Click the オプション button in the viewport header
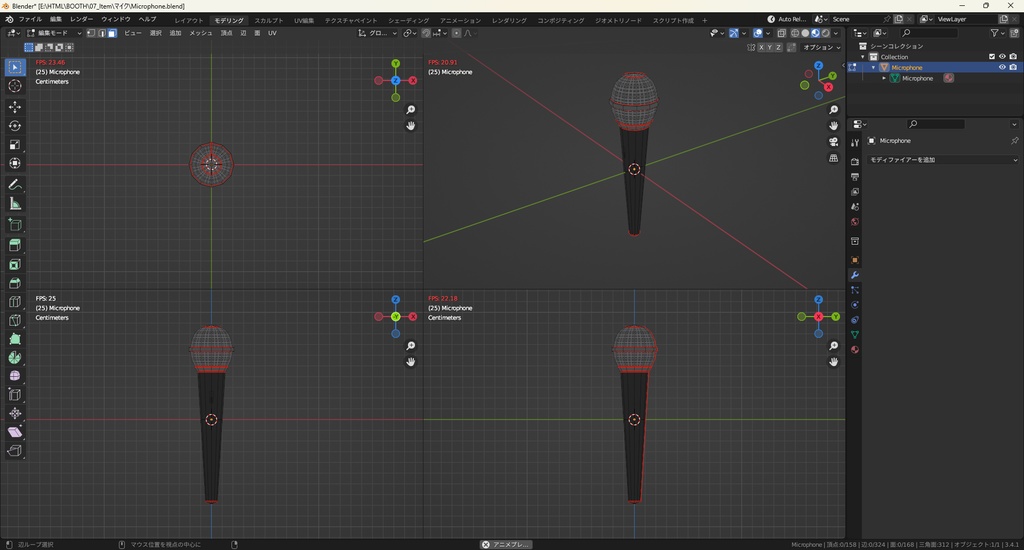1024x550 pixels. click(x=820, y=47)
